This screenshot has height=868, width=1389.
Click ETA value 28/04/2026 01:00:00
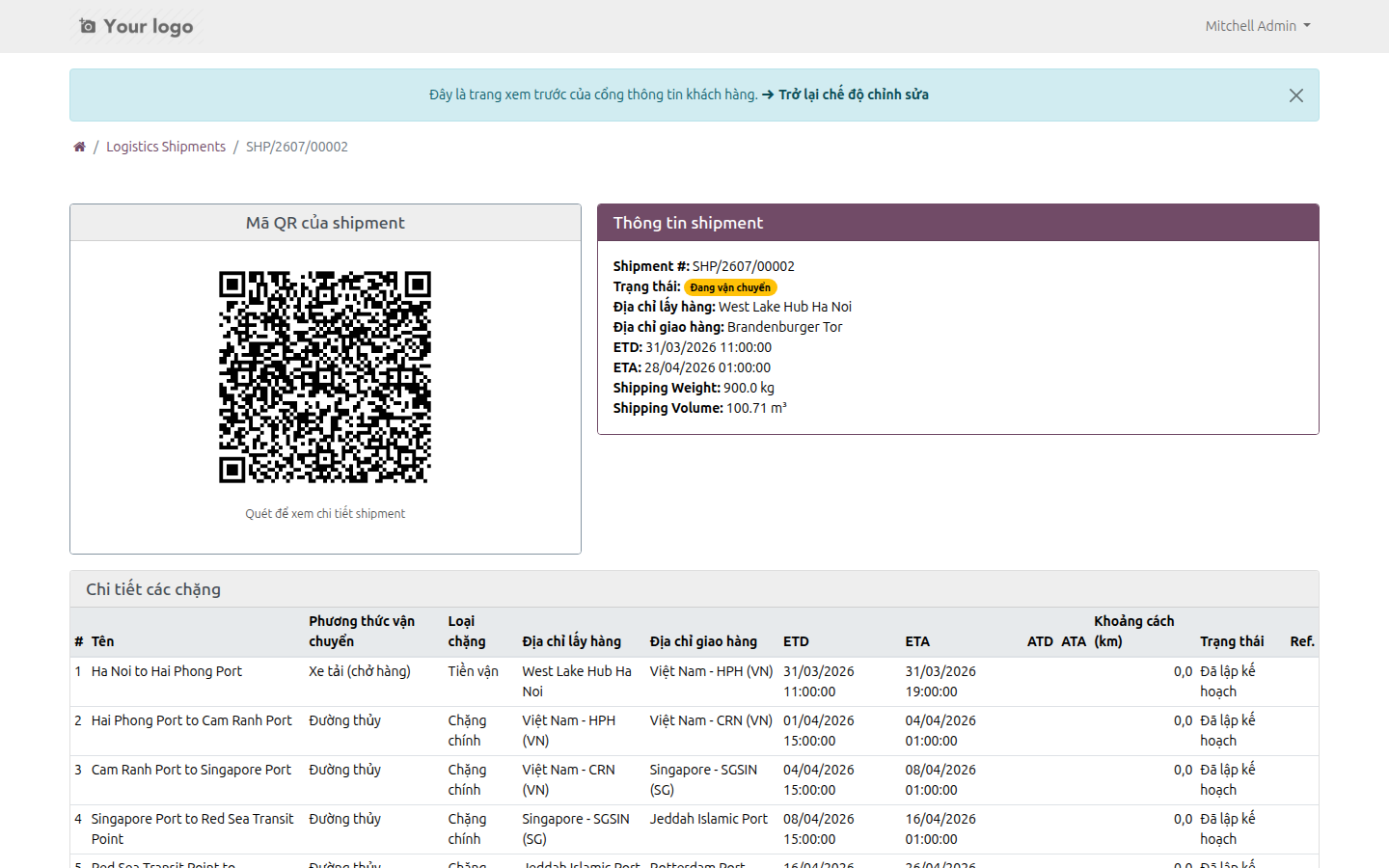pos(708,367)
